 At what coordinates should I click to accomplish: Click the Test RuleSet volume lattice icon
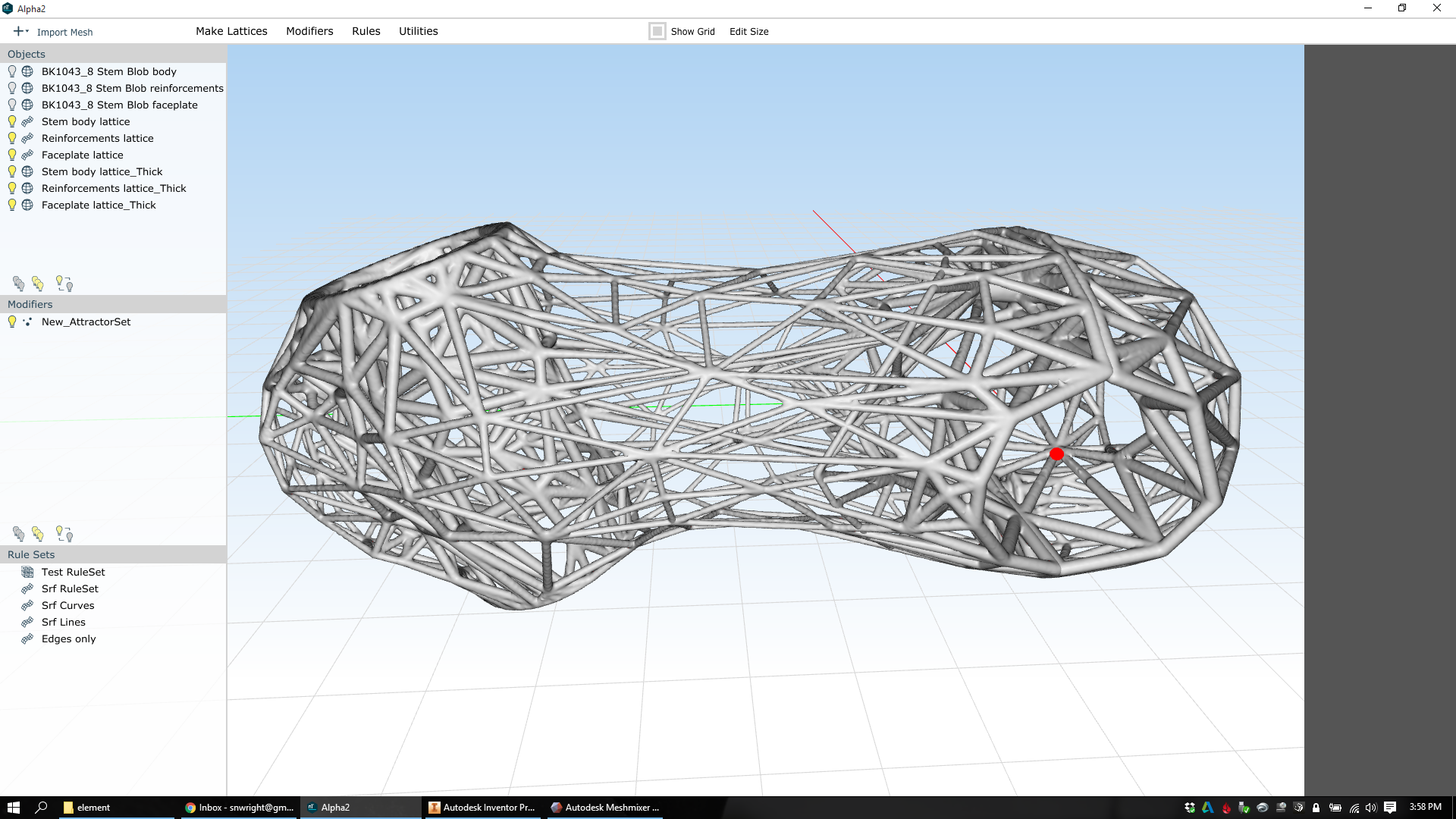[27, 572]
